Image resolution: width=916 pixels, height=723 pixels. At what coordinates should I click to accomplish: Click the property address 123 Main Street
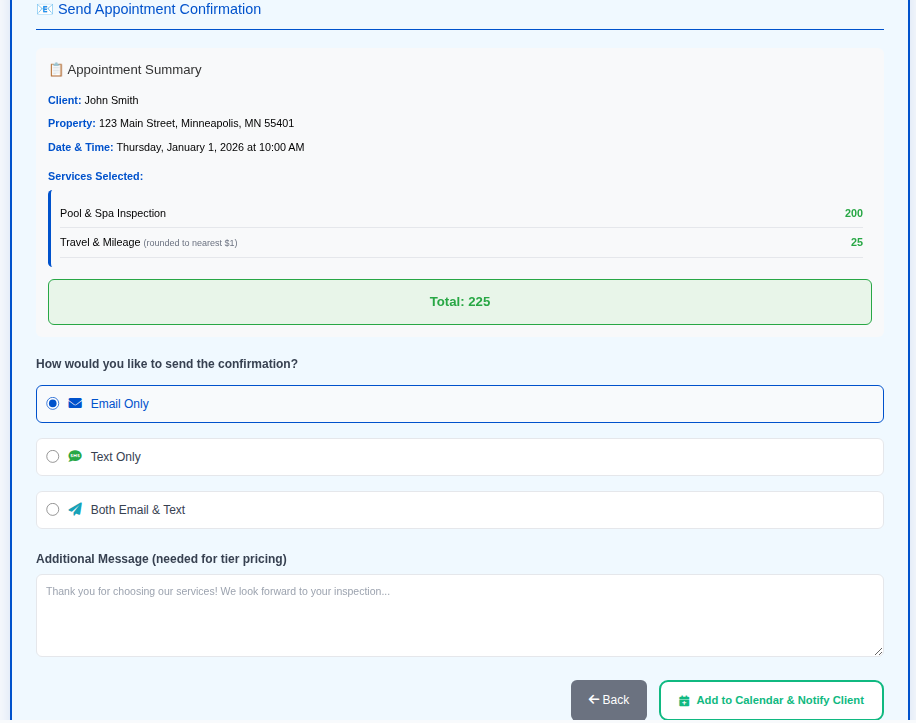196,123
